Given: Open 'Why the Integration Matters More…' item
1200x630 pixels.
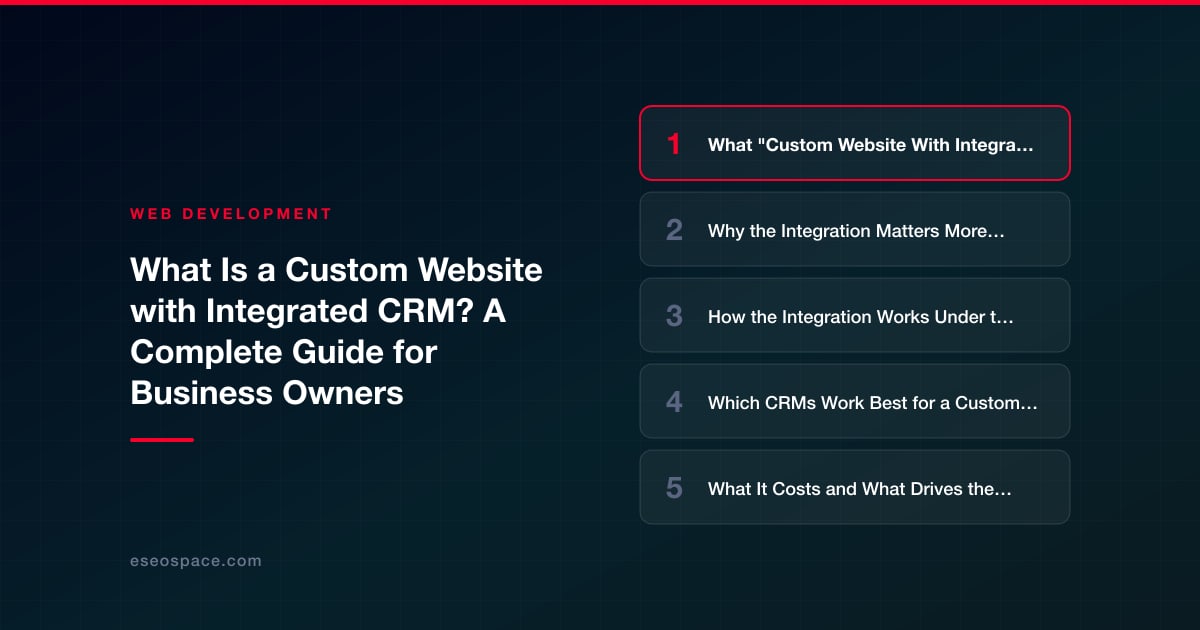Looking at the screenshot, I should (x=855, y=229).
